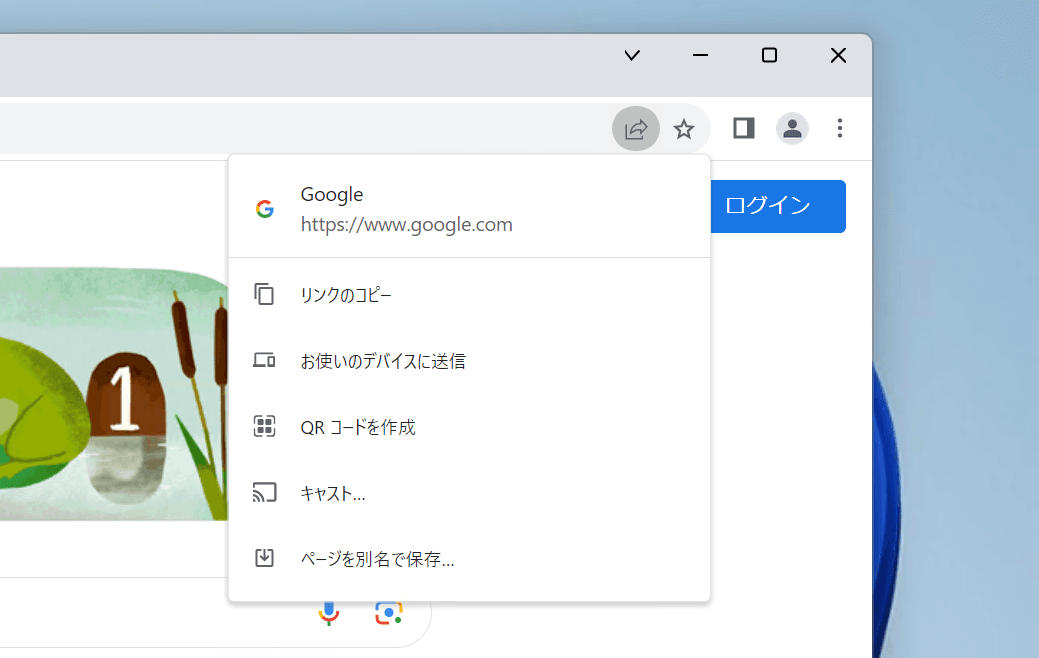Select ページを別名で保存... entry
Image resolution: width=1039 pixels, height=658 pixels.
point(469,559)
